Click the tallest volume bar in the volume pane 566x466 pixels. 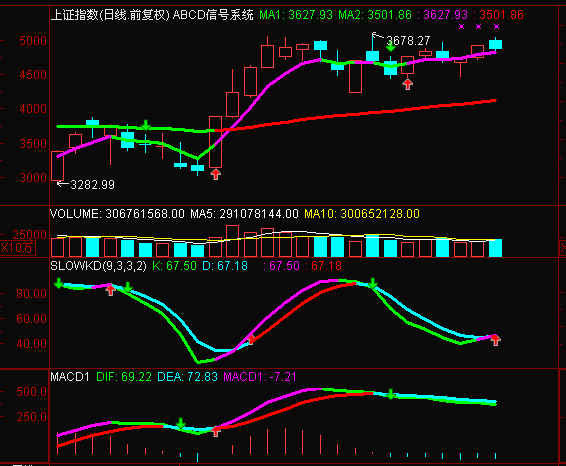click(x=232, y=241)
